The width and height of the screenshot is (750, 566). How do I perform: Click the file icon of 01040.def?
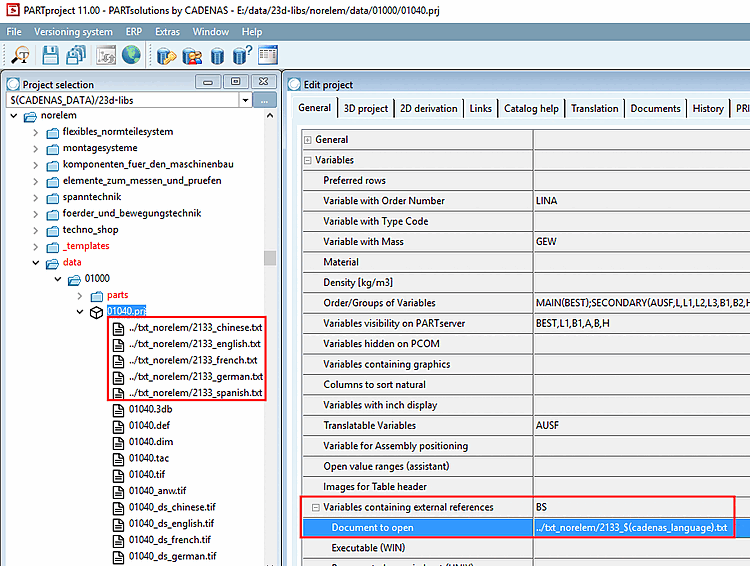(118, 426)
